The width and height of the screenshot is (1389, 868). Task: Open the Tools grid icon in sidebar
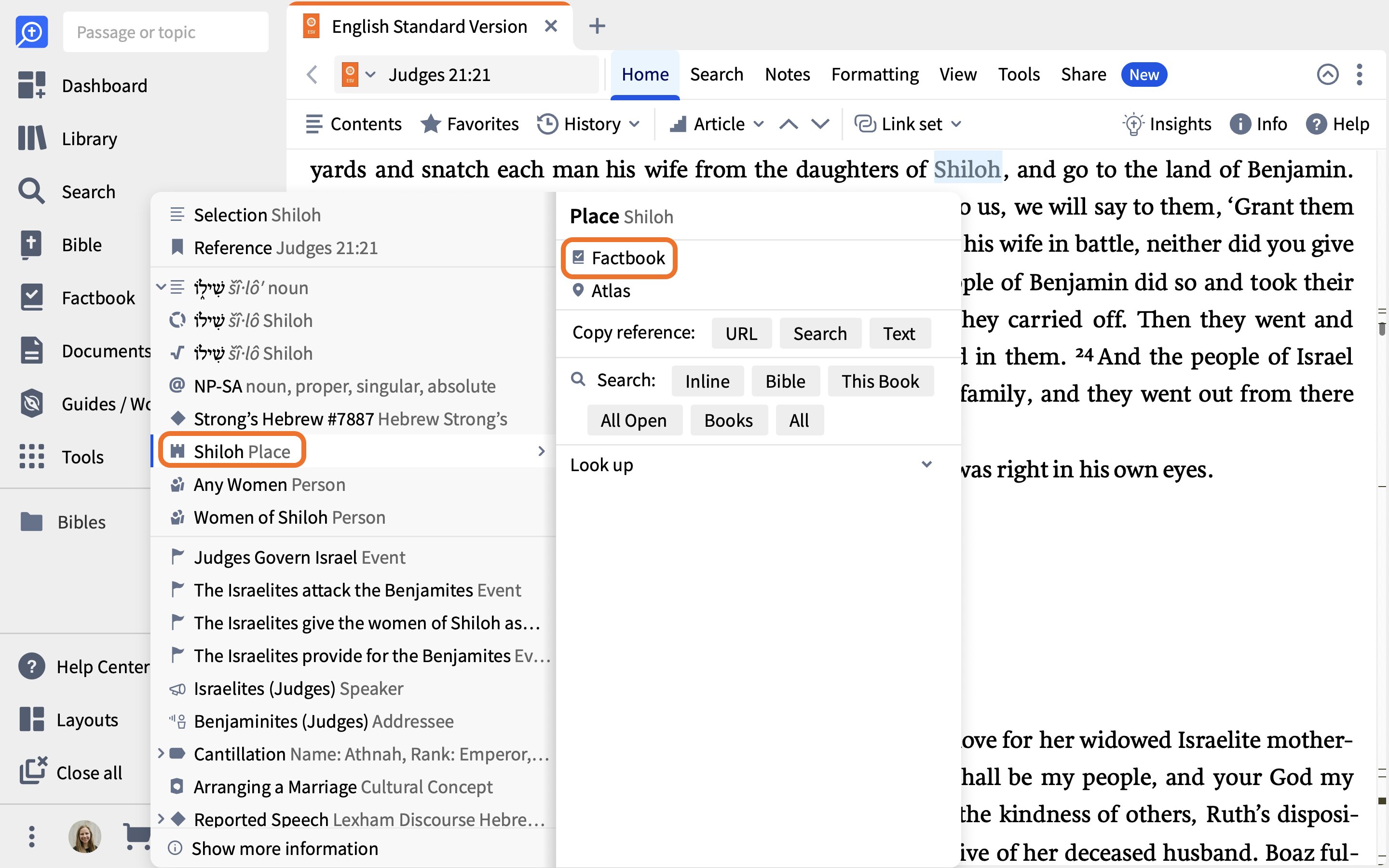tap(31, 456)
